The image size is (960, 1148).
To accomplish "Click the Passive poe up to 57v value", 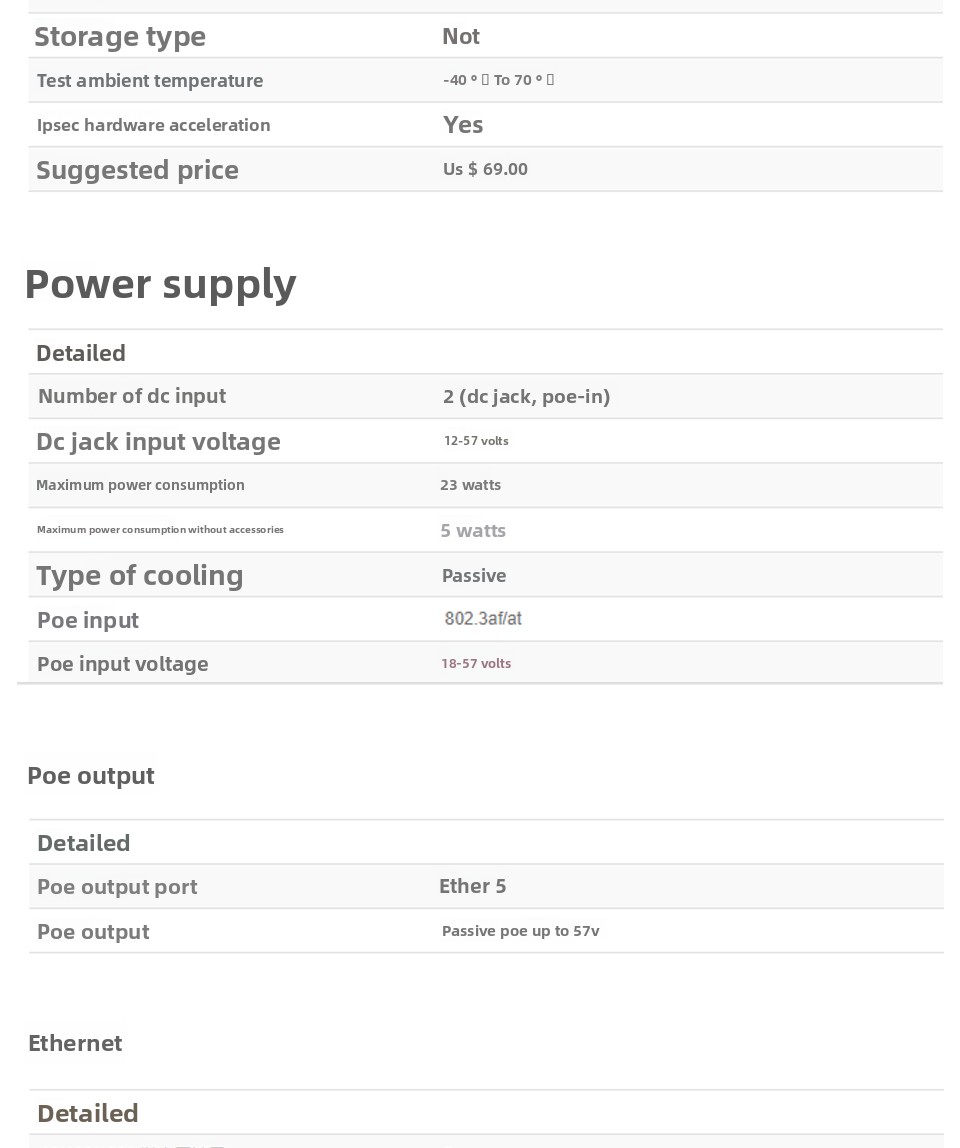I will click(520, 931).
